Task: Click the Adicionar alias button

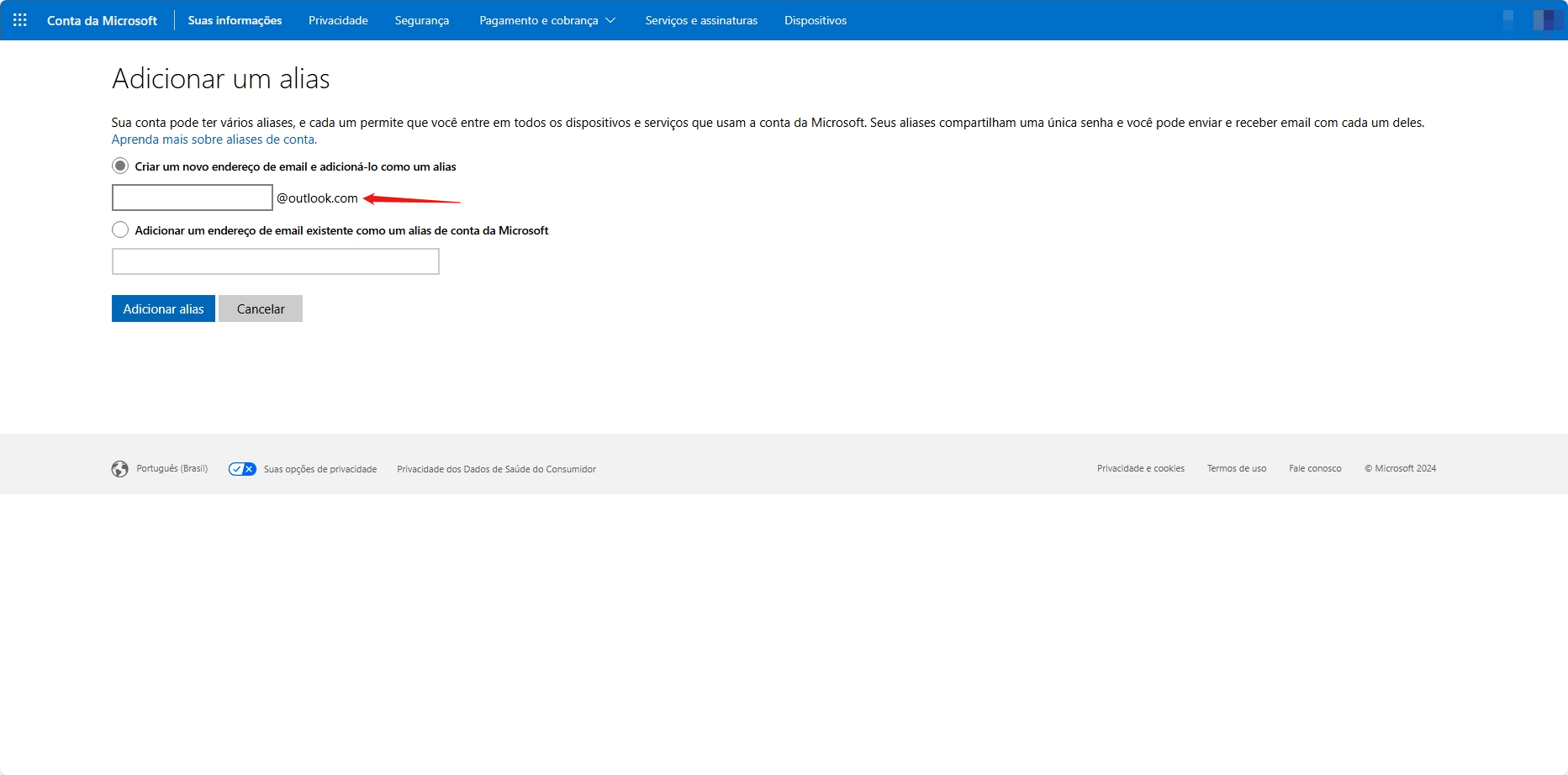Action: point(163,308)
